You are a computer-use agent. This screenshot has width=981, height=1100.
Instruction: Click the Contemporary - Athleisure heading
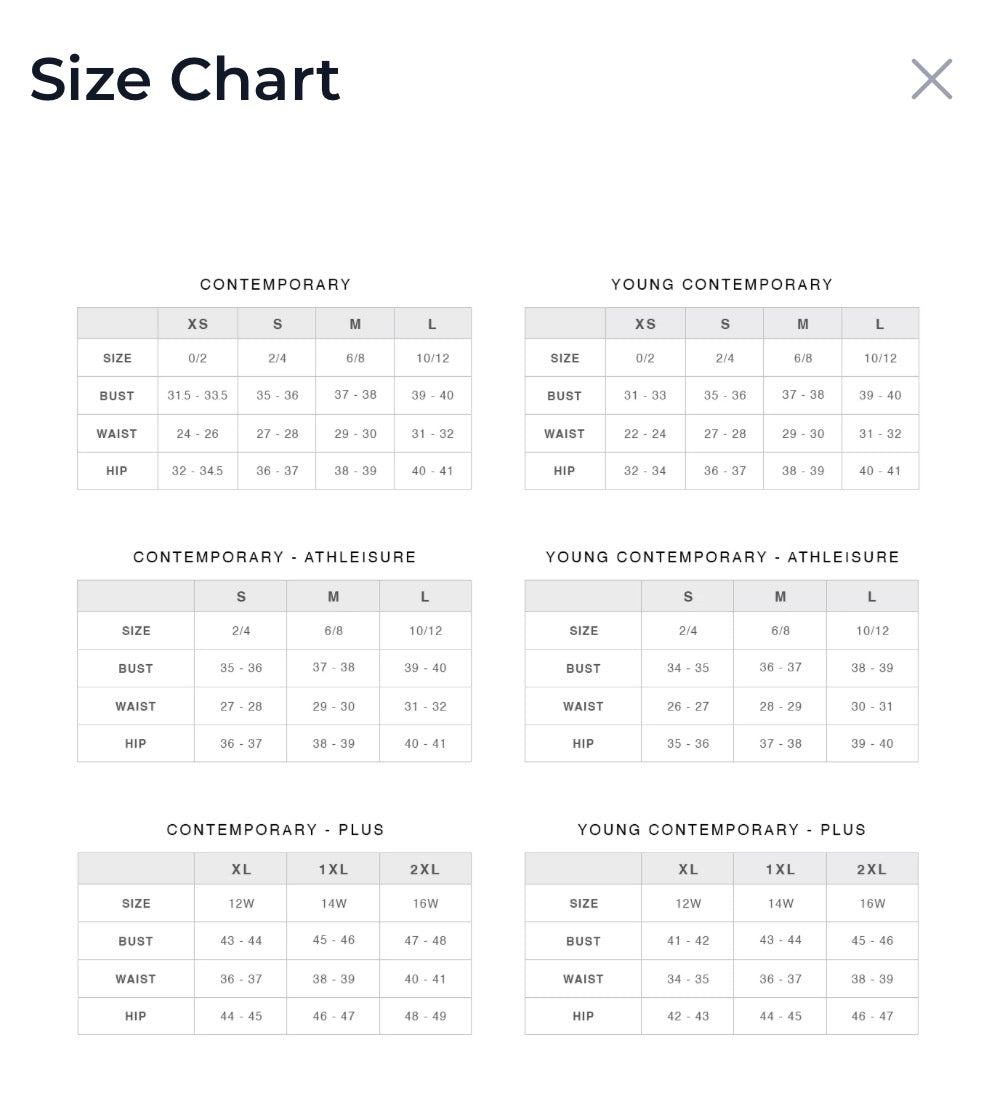(275, 557)
